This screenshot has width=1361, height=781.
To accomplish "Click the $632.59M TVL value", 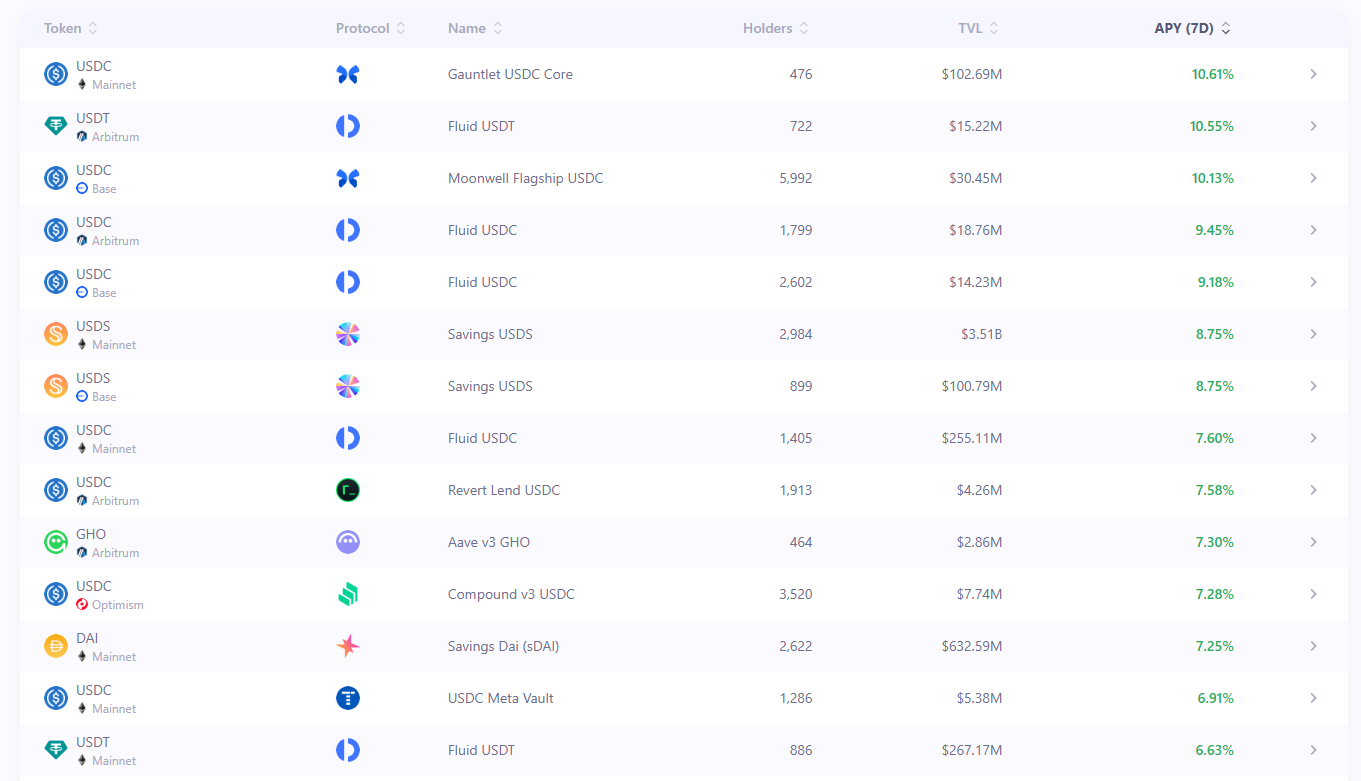I will (972, 646).
